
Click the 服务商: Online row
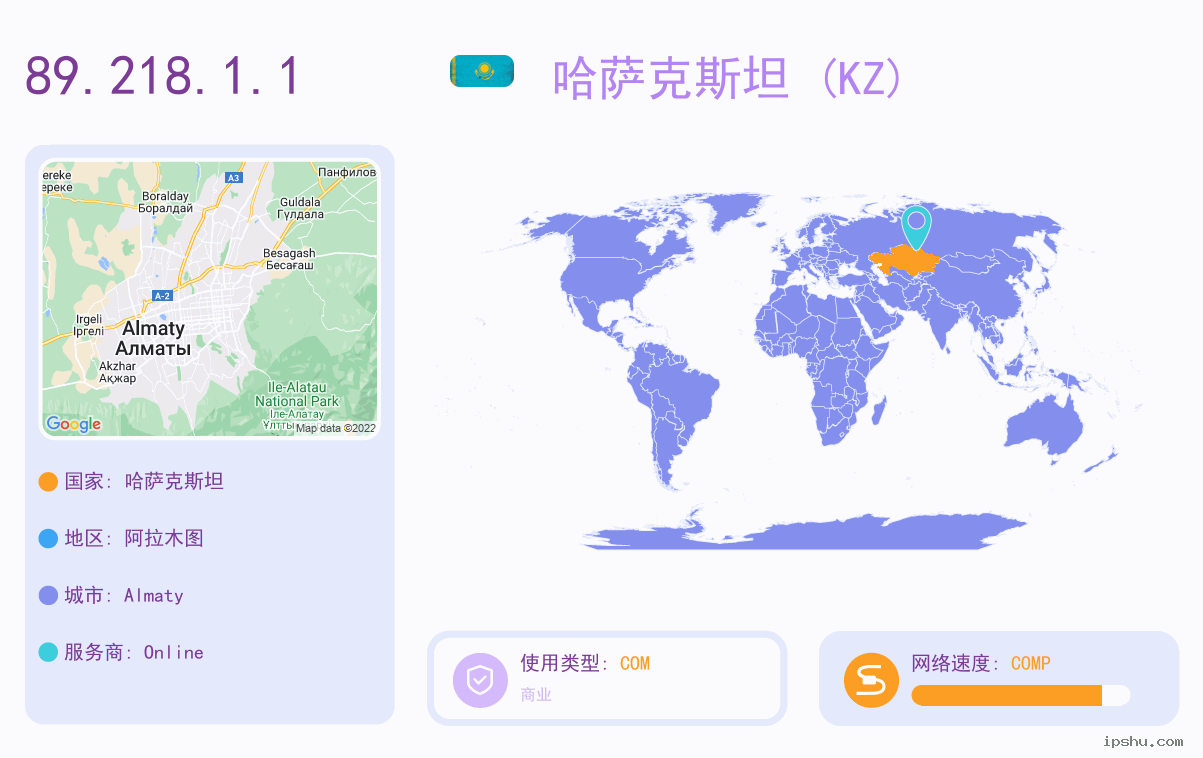pyautogui.click(x=121, y=653)
